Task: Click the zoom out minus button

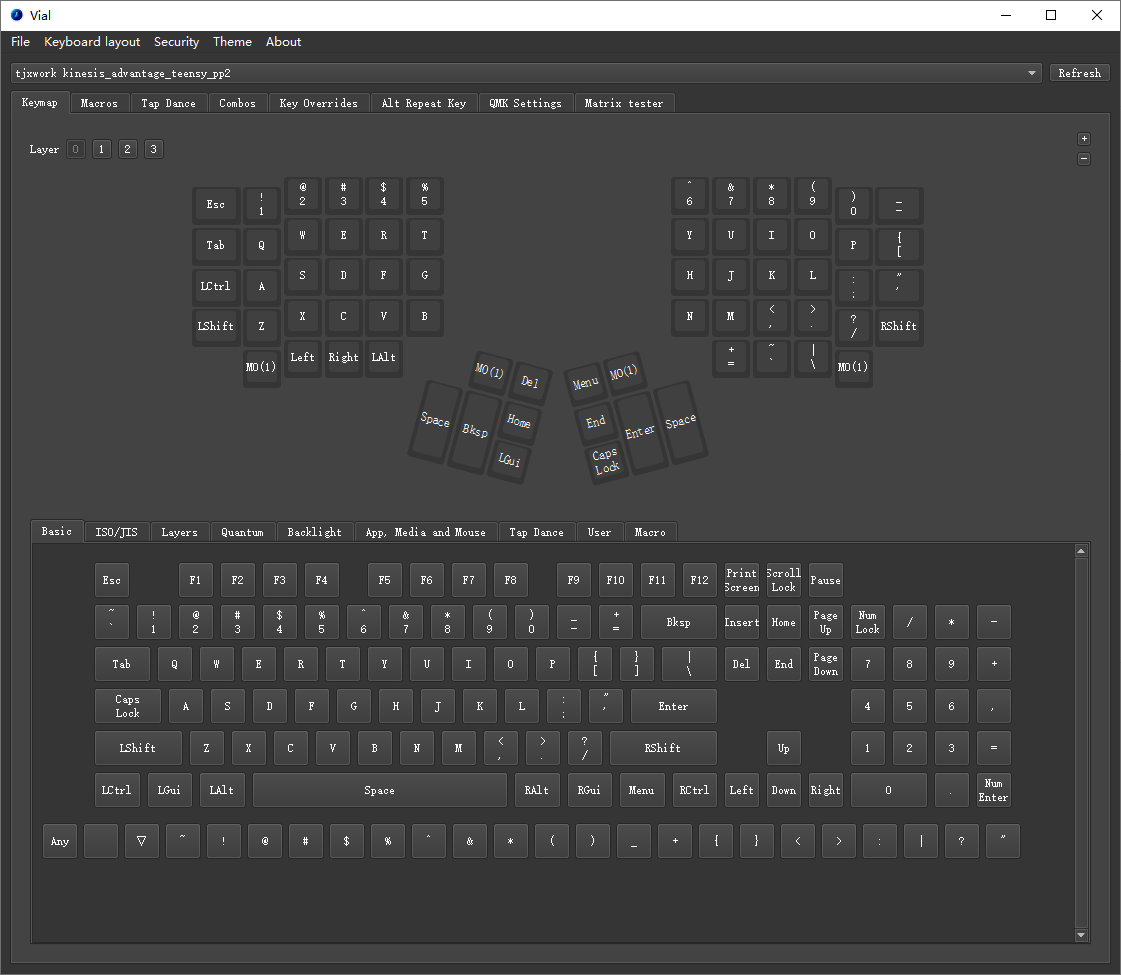Action: pyautogui.click(x=1084, y=159)
